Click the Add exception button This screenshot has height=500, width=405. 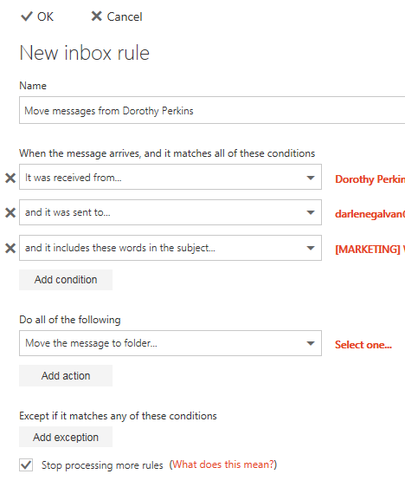coord(66,437)
